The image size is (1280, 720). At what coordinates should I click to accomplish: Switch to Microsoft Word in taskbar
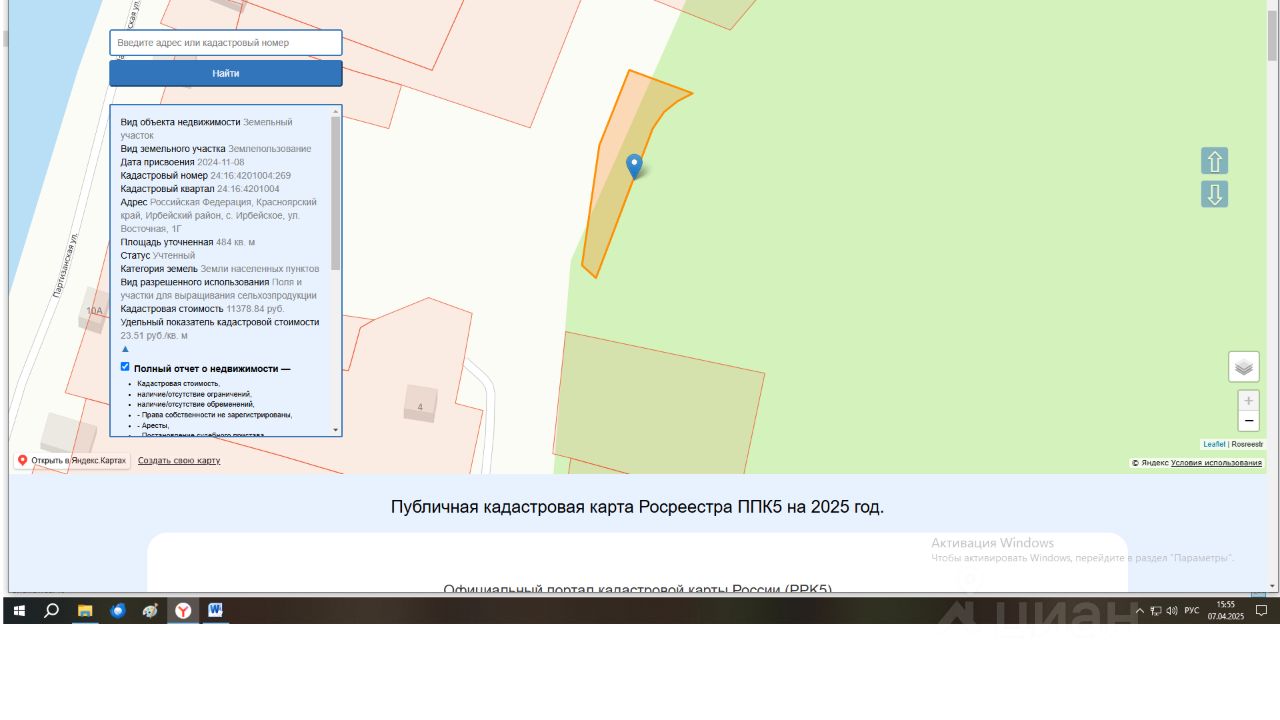(215, 610)
